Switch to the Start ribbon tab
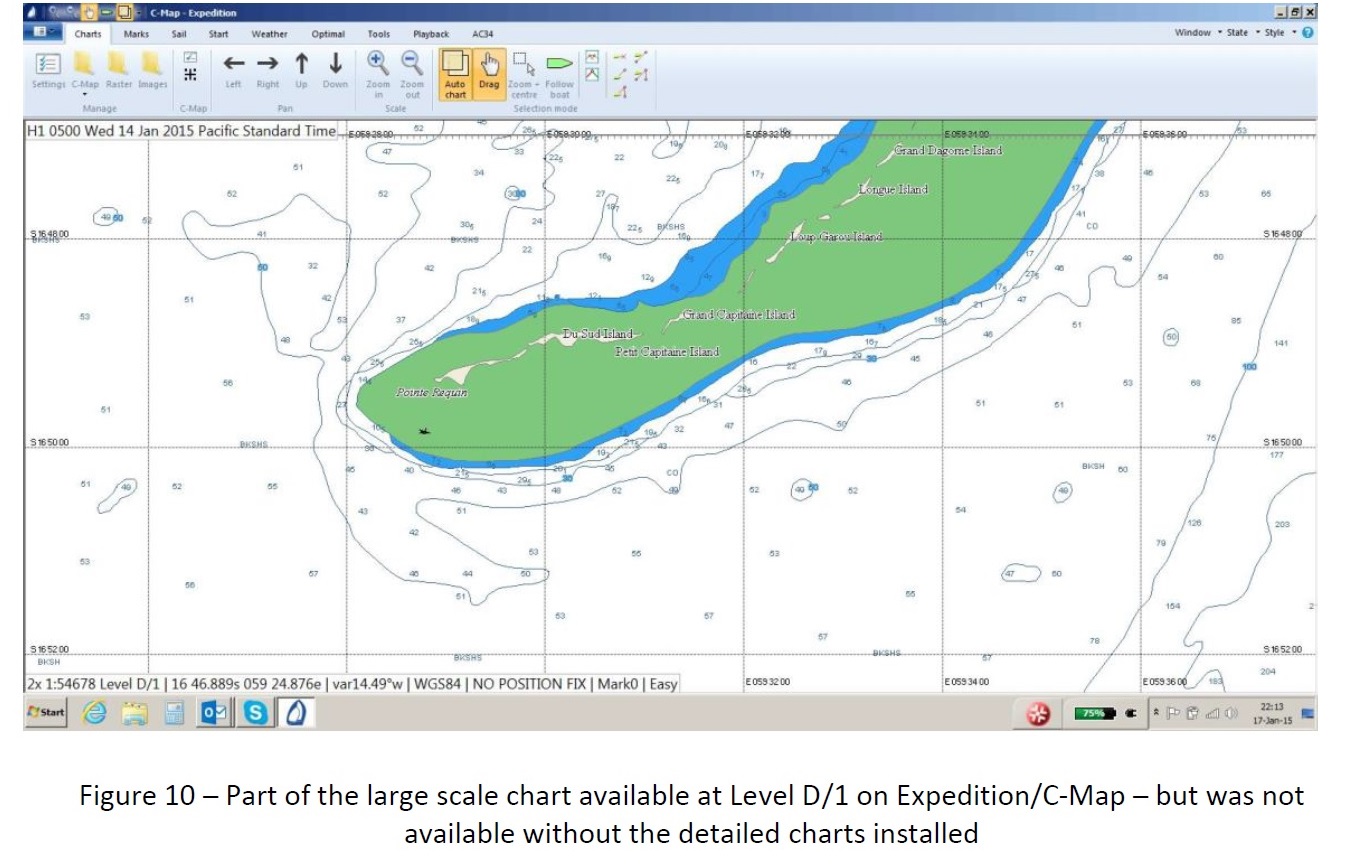The width and height of the screenshot is (1350, 868). click(x=218, y=34)
